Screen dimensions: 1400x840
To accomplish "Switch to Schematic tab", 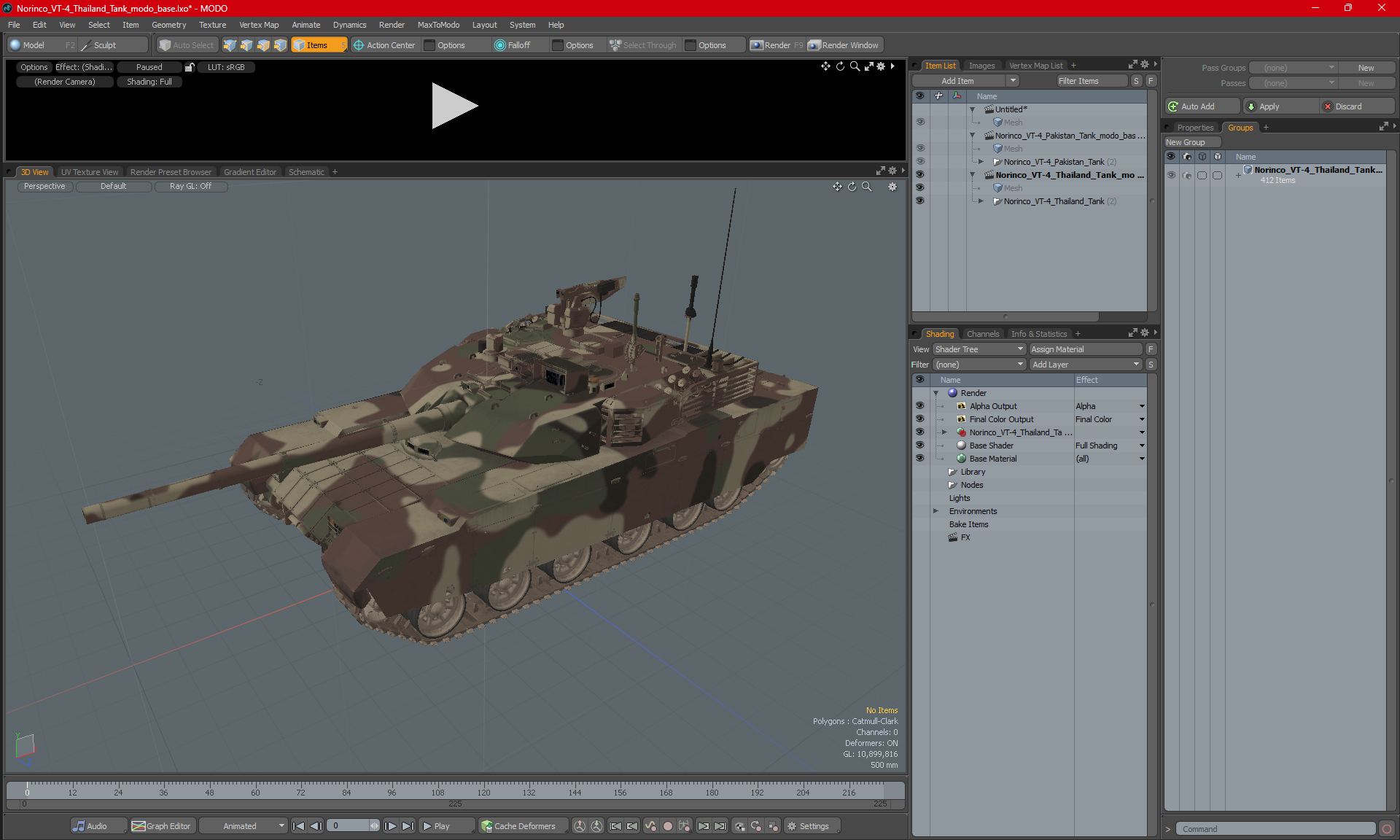I will [x=306, y=172].
